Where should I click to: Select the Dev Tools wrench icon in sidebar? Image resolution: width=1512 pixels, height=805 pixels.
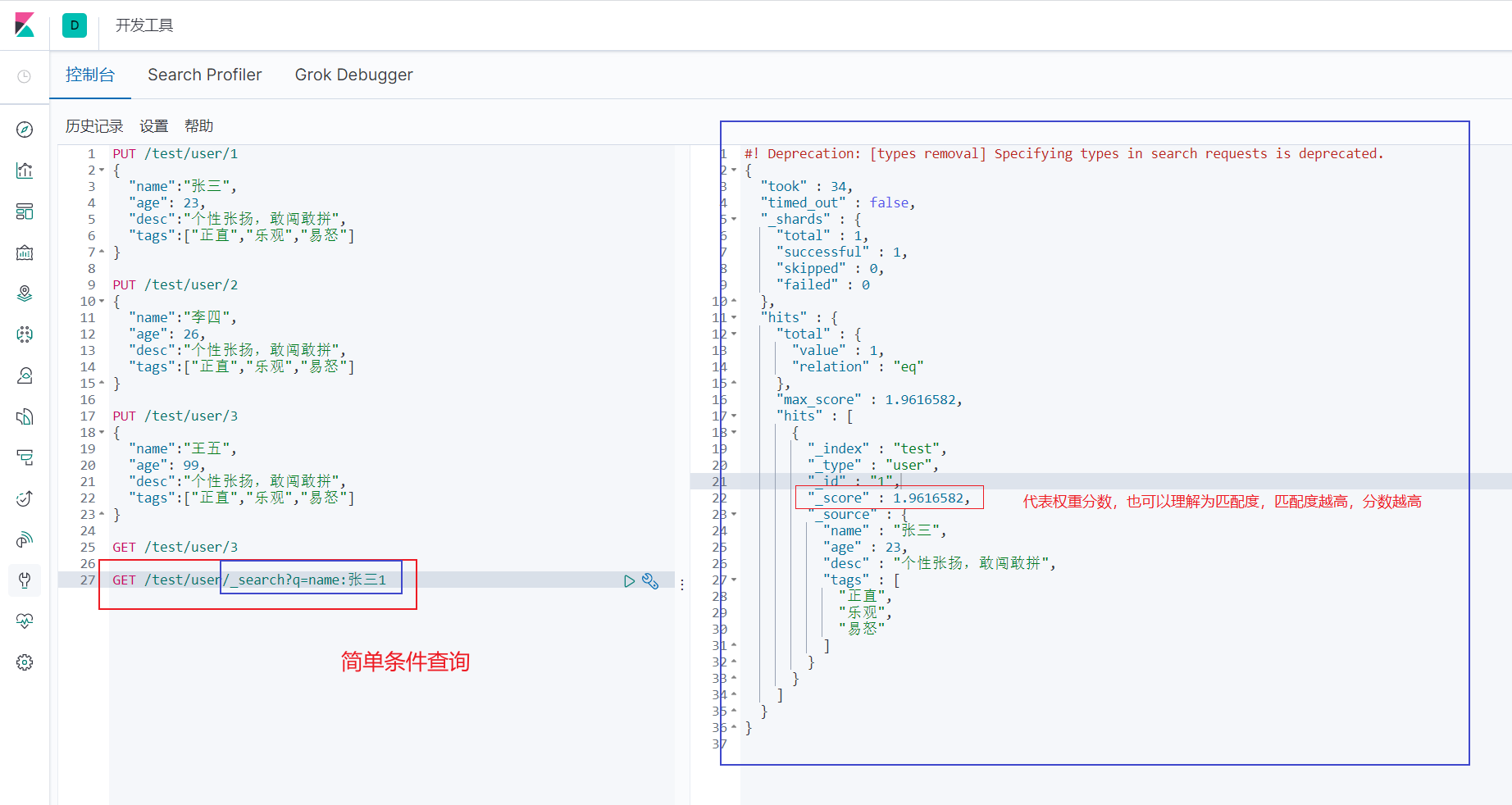(25, 580)
